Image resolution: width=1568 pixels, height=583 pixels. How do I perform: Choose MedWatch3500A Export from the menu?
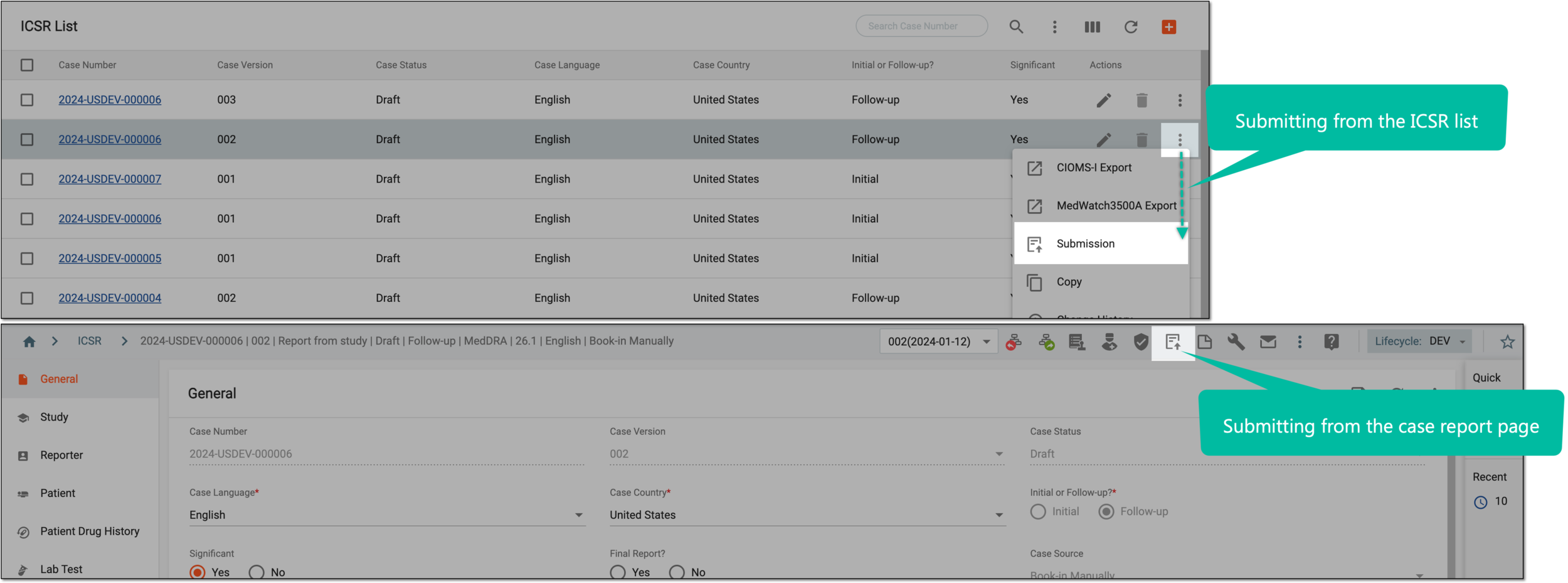[x=1101, y=206]
